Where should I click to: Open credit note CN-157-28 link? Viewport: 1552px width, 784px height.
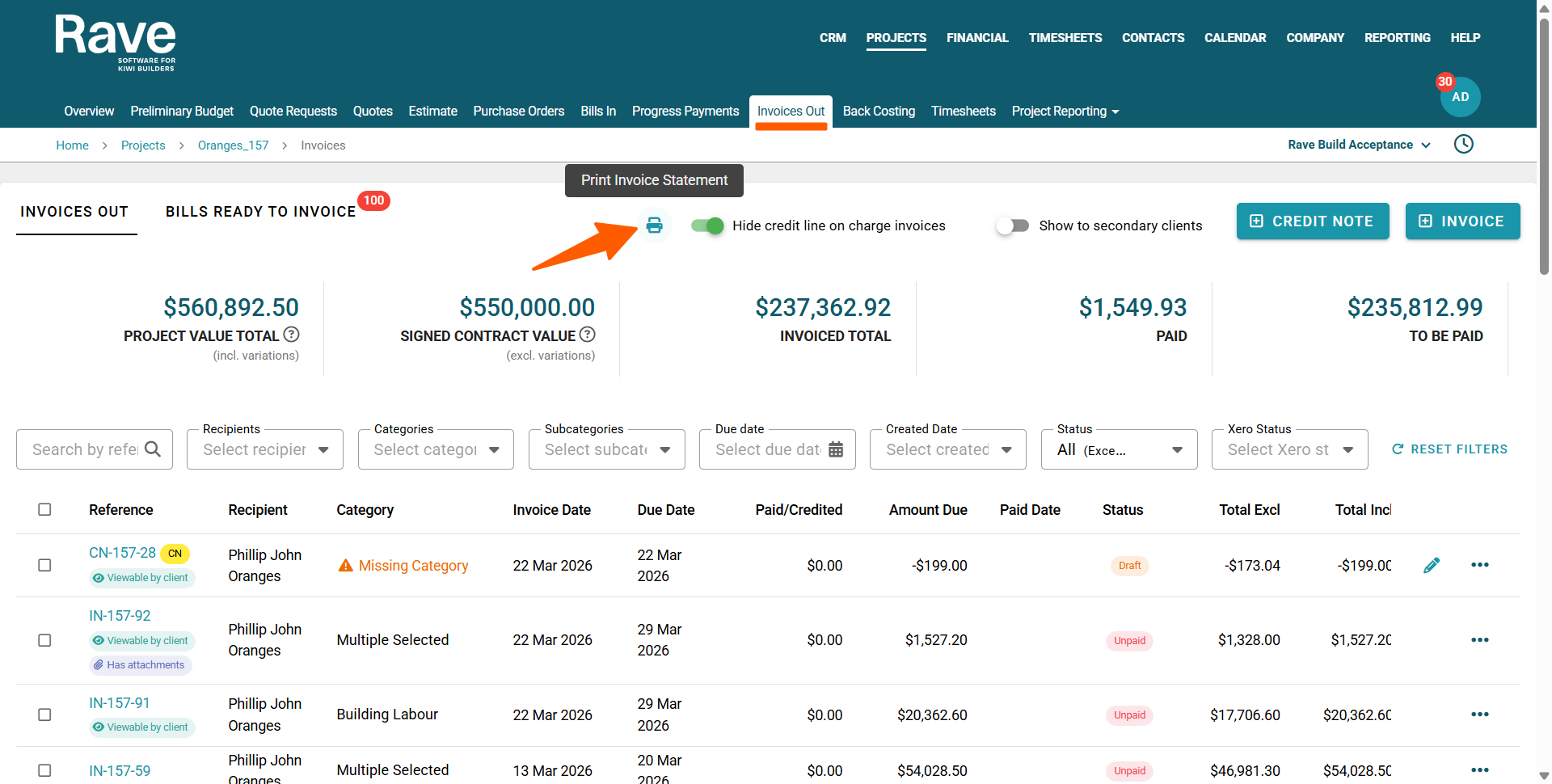tap(122, 553)
